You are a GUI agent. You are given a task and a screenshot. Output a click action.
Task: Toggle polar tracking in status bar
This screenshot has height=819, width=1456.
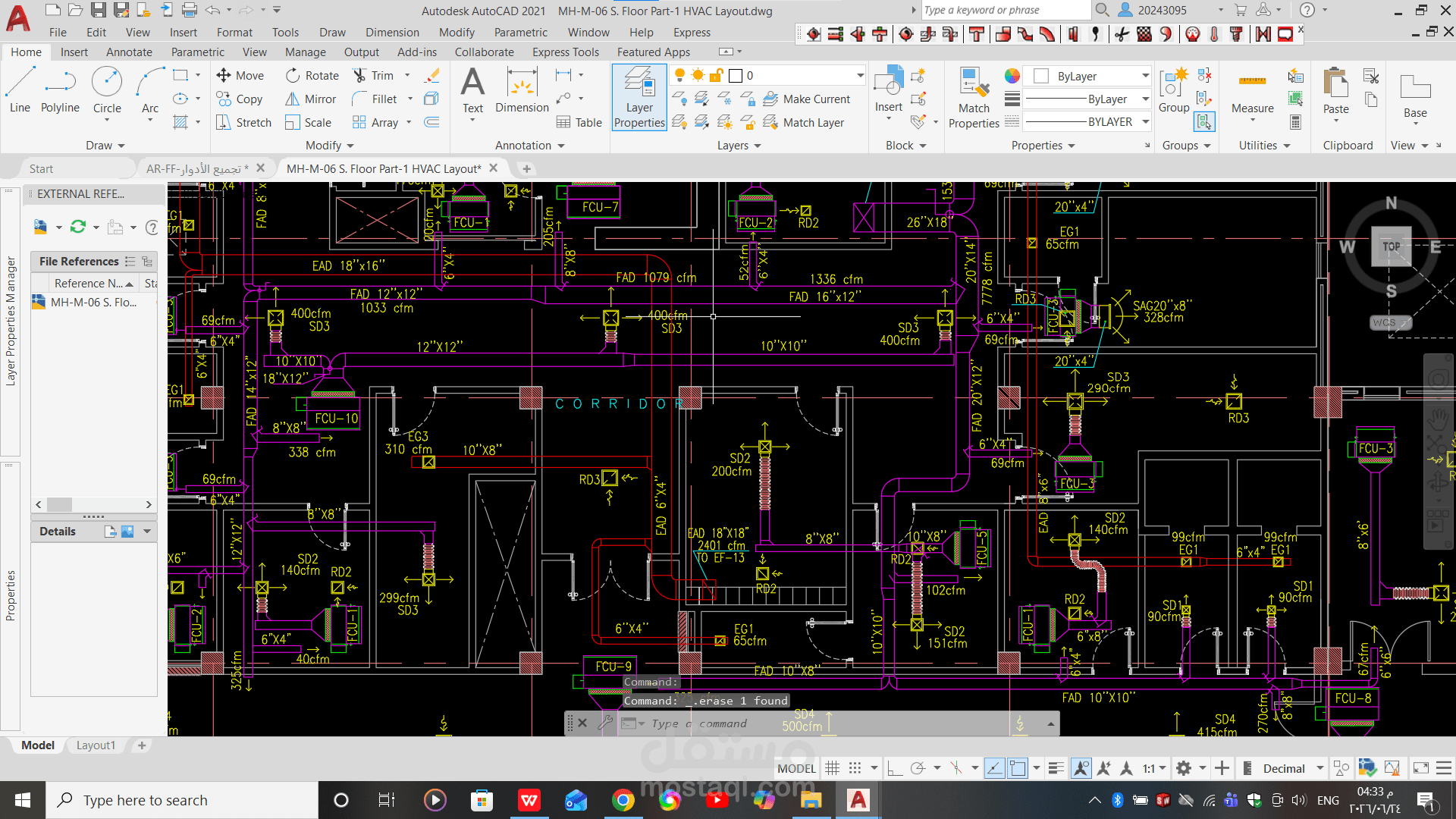(918, 768)
